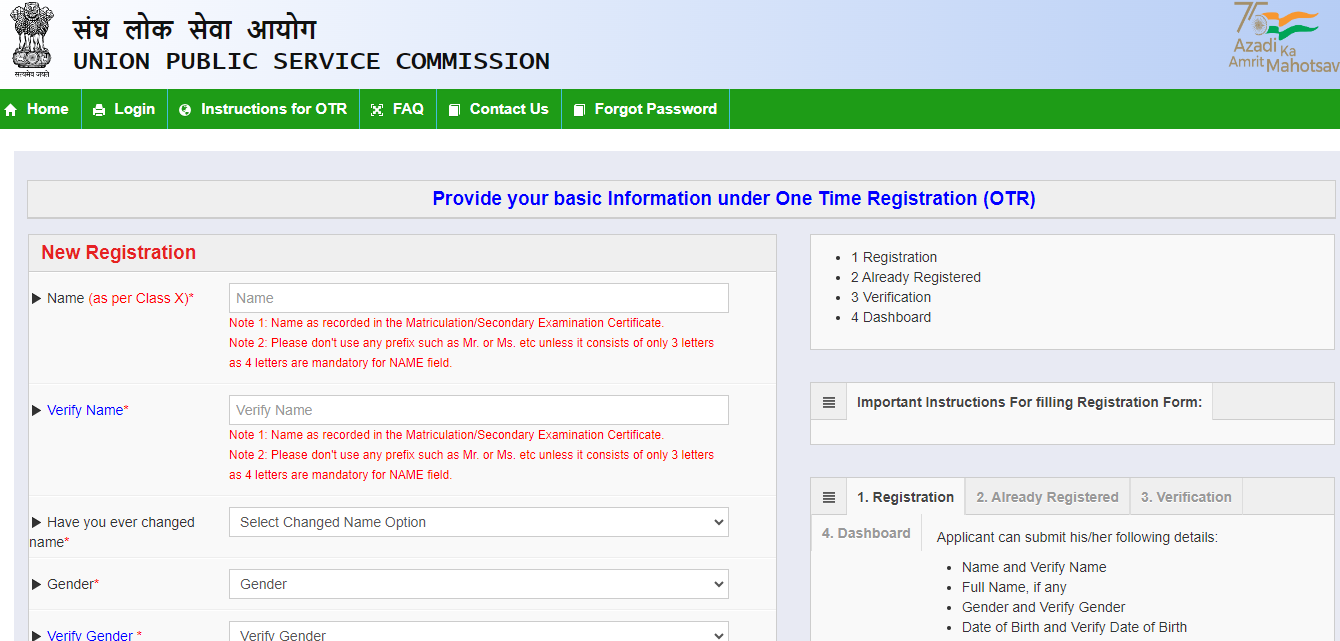The image size is (1340, 641).
Task: Click 'Provide your basic Information' page heading
Action: pos(734,198)
